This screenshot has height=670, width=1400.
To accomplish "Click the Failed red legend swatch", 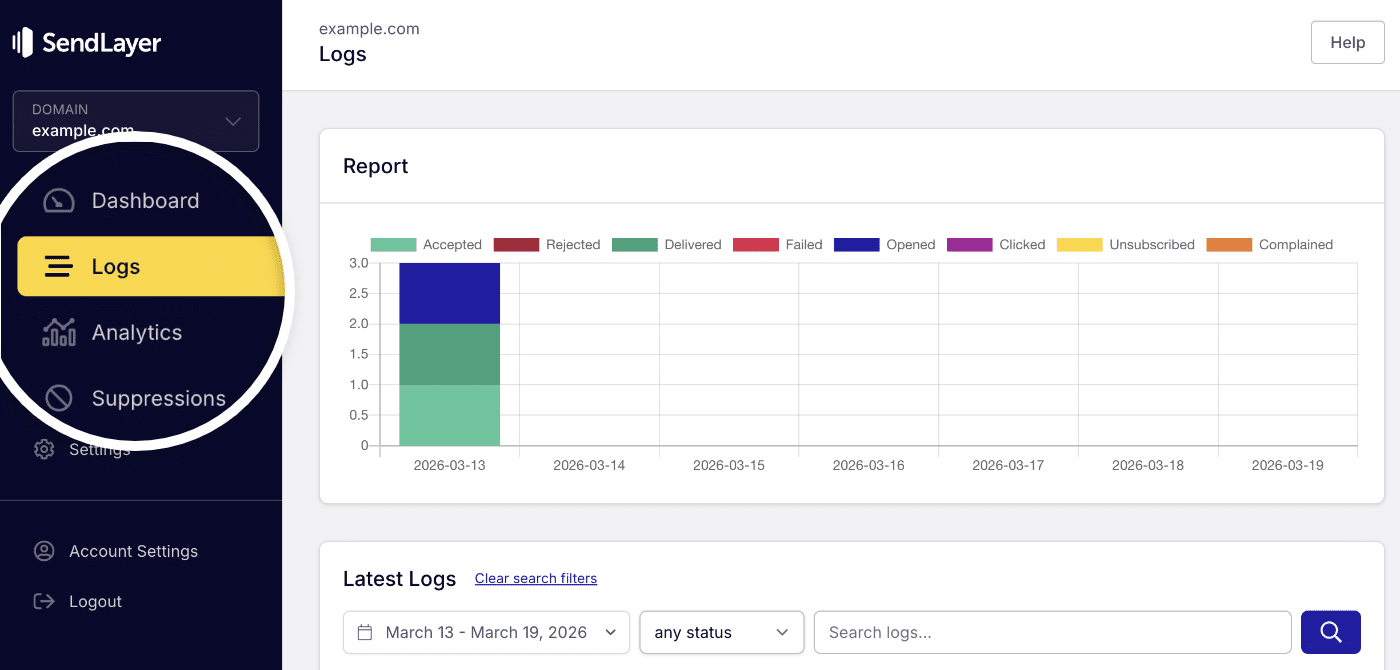I will tap(755, 245).
